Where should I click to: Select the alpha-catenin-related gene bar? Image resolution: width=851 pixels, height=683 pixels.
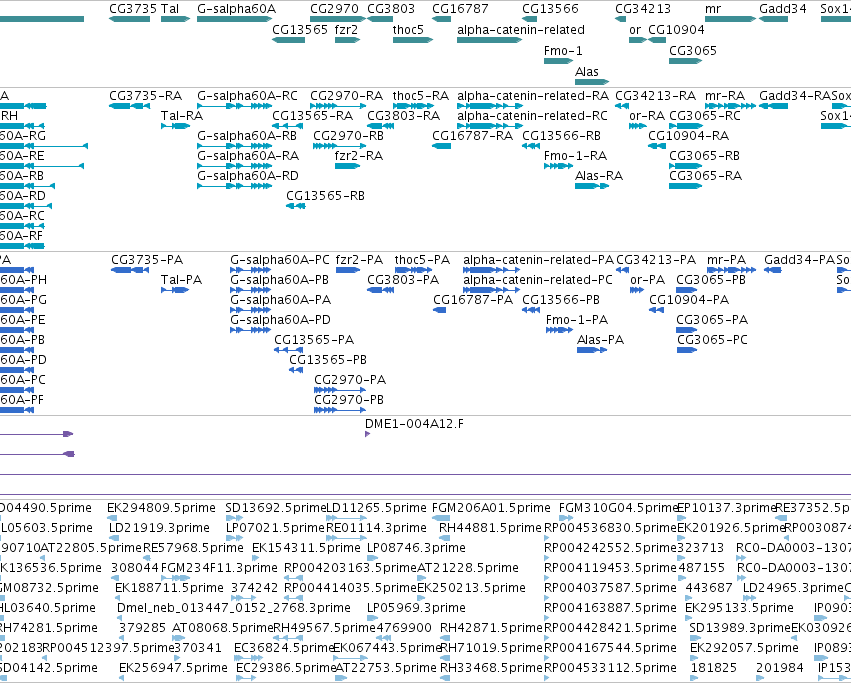coord(490,40)
